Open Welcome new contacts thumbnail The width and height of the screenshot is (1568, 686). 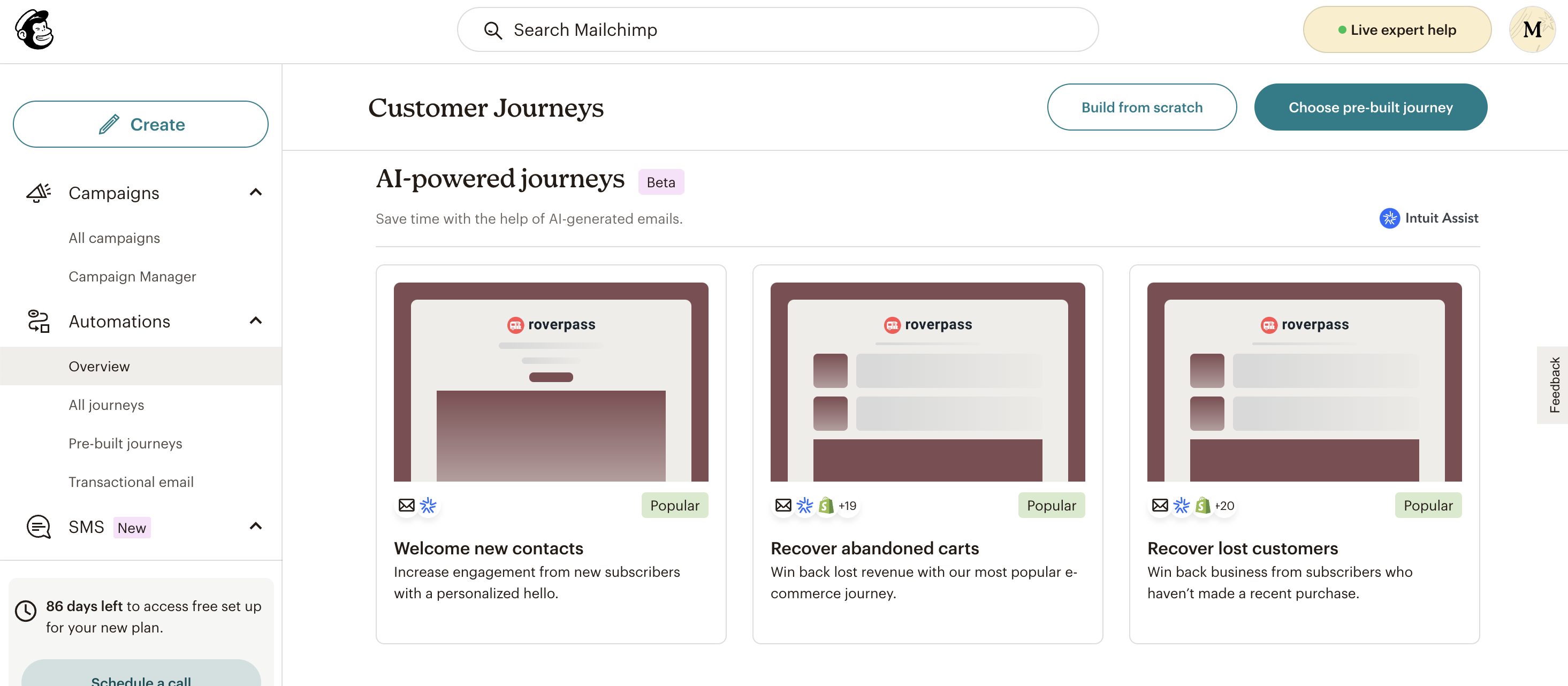click(551, 382)
